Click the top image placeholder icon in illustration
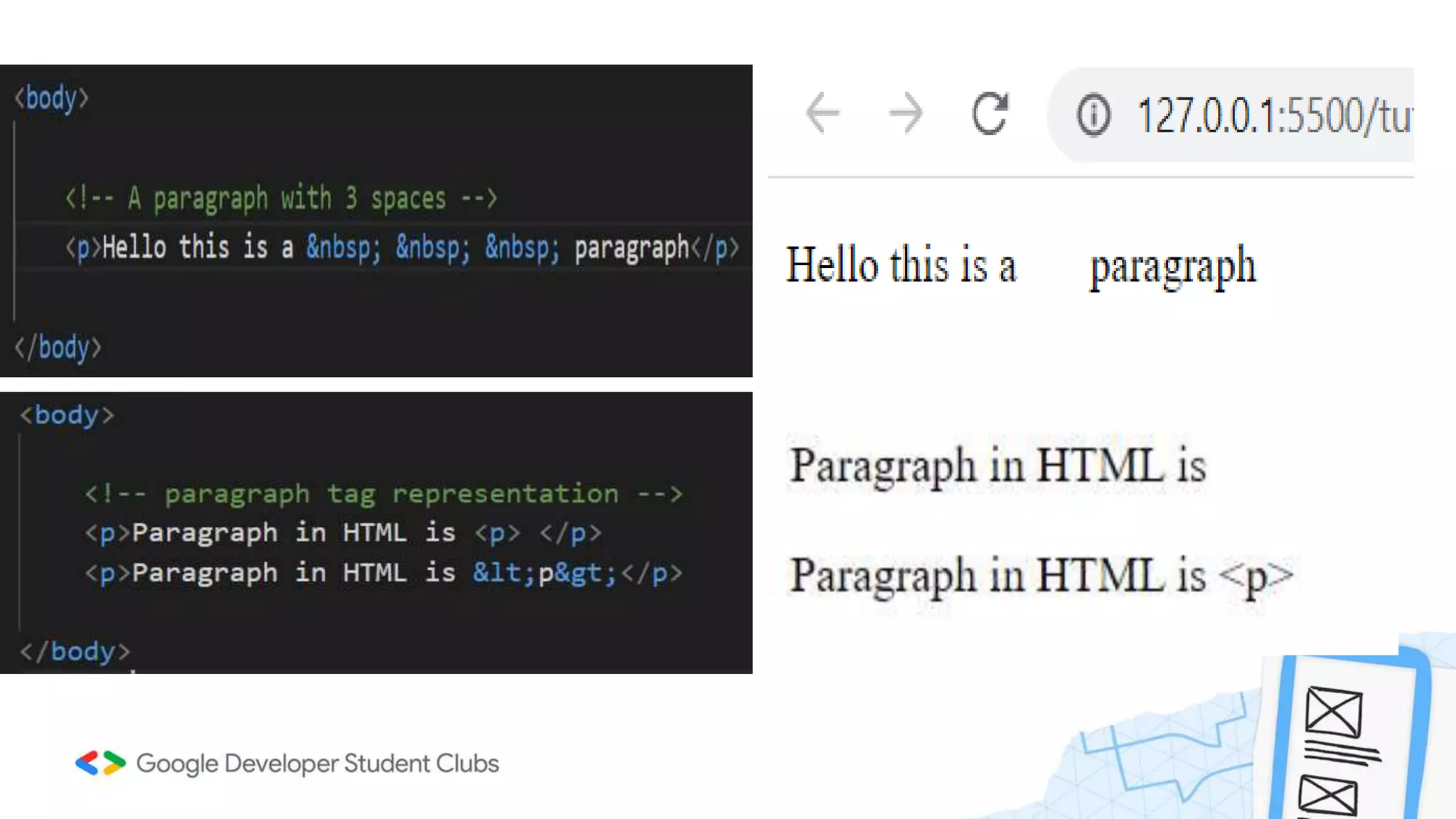 pos(1334,711)
